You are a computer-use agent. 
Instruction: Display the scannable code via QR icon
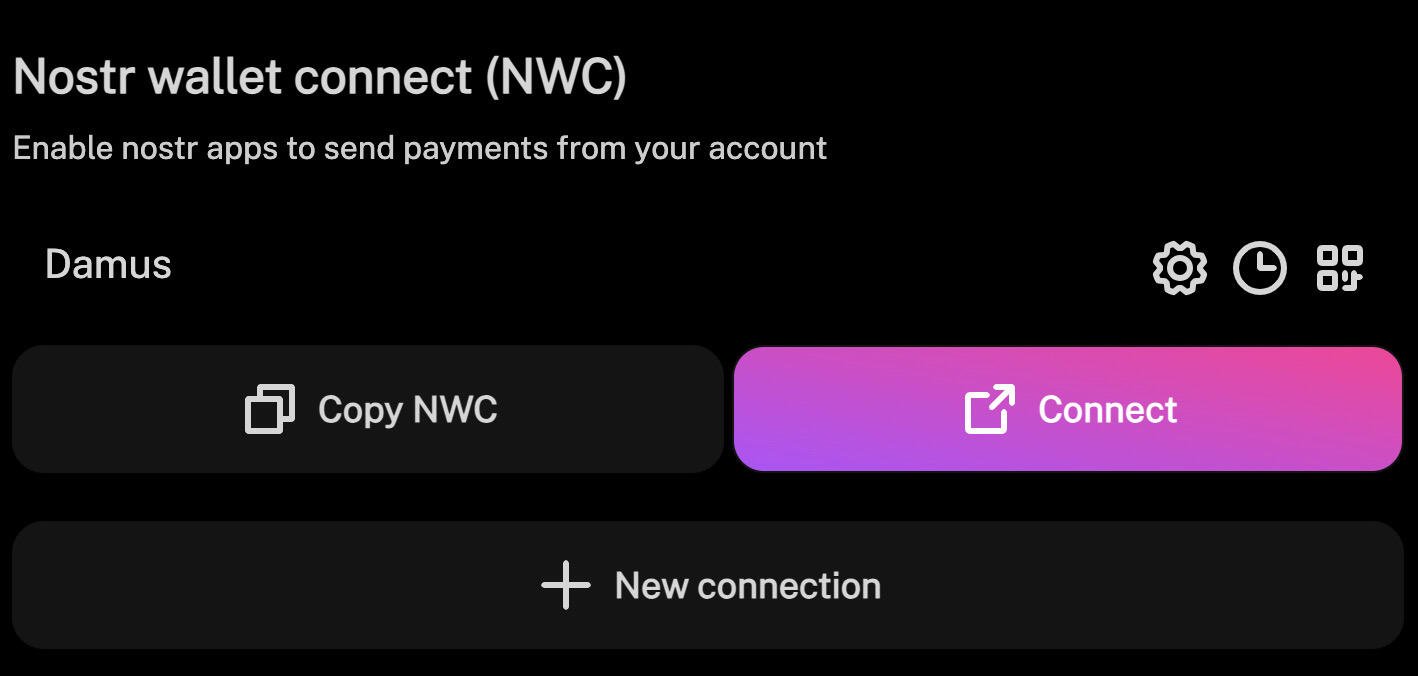point(1340,268)
